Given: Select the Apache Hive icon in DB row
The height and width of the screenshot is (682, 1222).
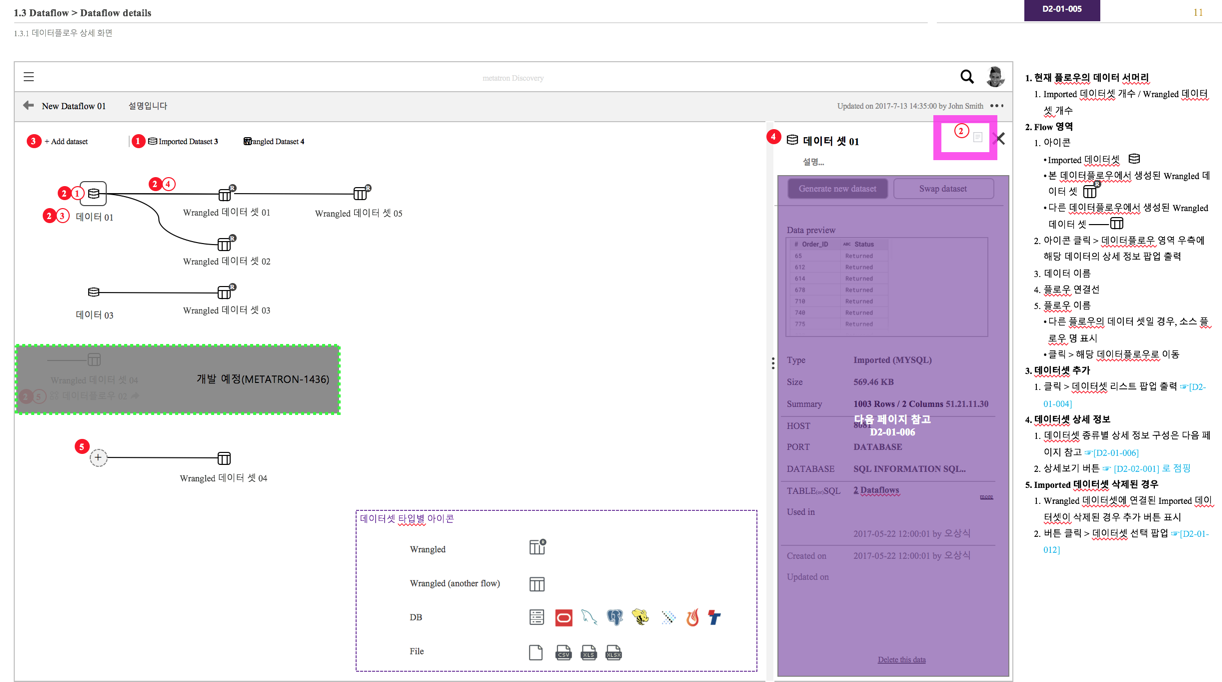Looking at the screenshot, I should point(640,617).
